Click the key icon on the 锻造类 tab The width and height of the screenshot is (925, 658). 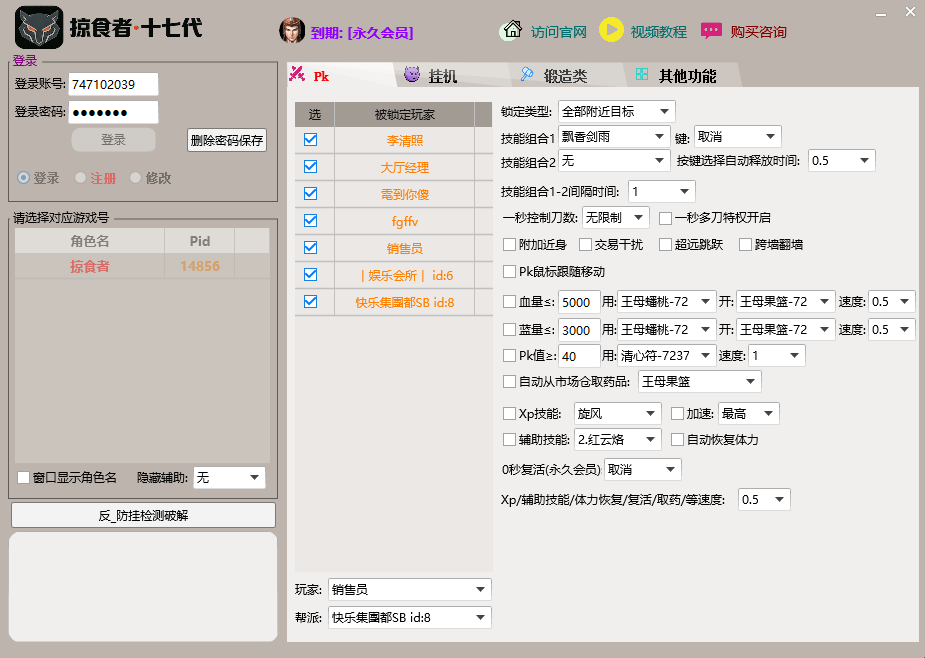coord(526,73)
